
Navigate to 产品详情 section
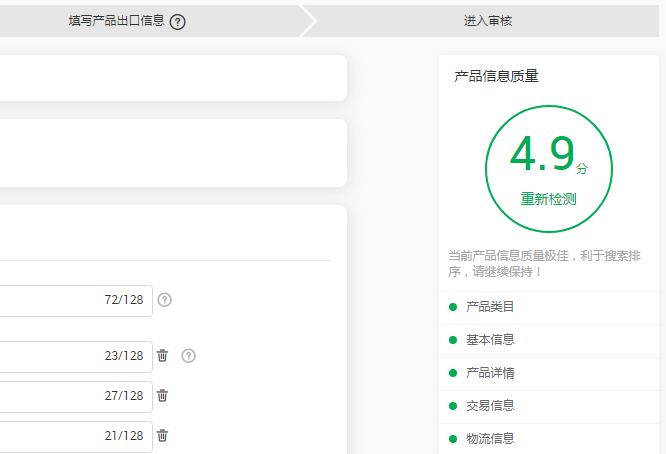pos(490,373)
